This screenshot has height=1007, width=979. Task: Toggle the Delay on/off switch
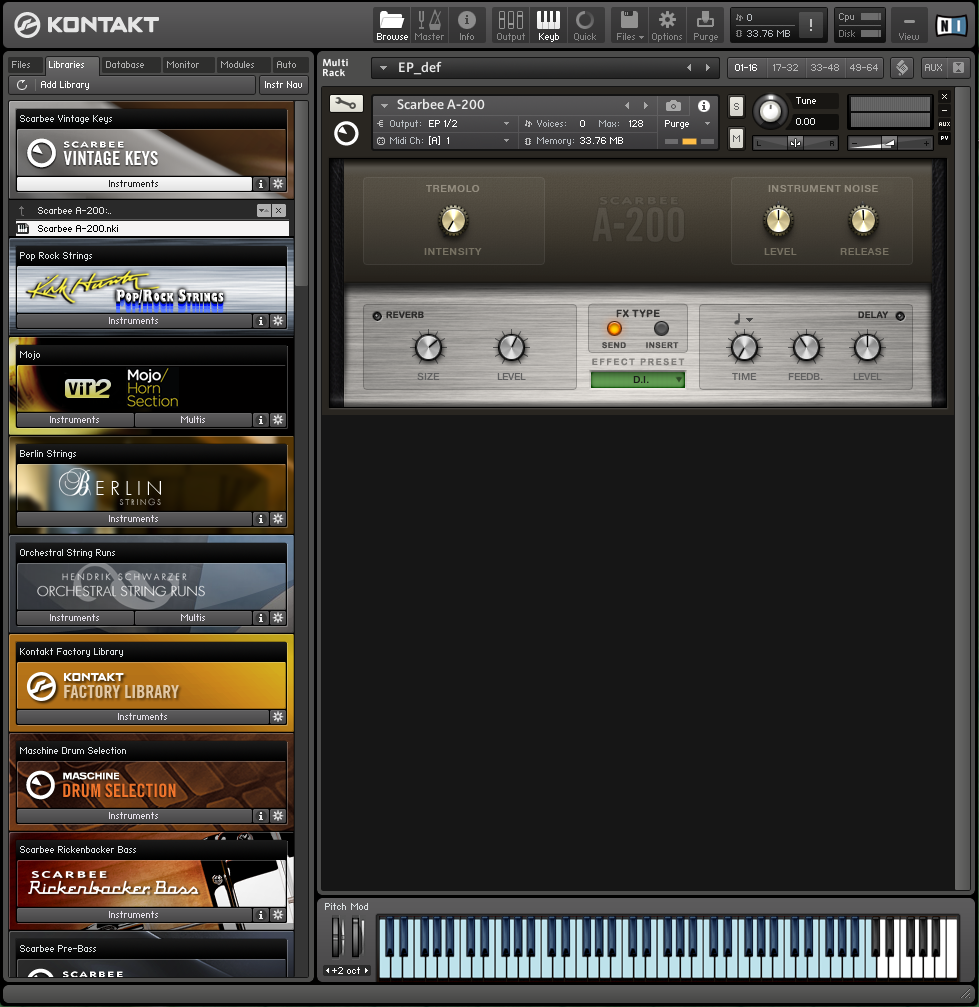[900, 315]
